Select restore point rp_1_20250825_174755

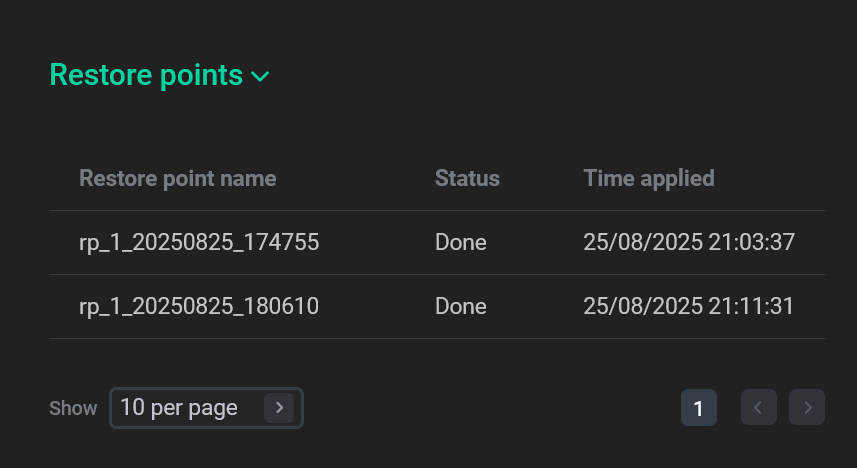(199, 242)
